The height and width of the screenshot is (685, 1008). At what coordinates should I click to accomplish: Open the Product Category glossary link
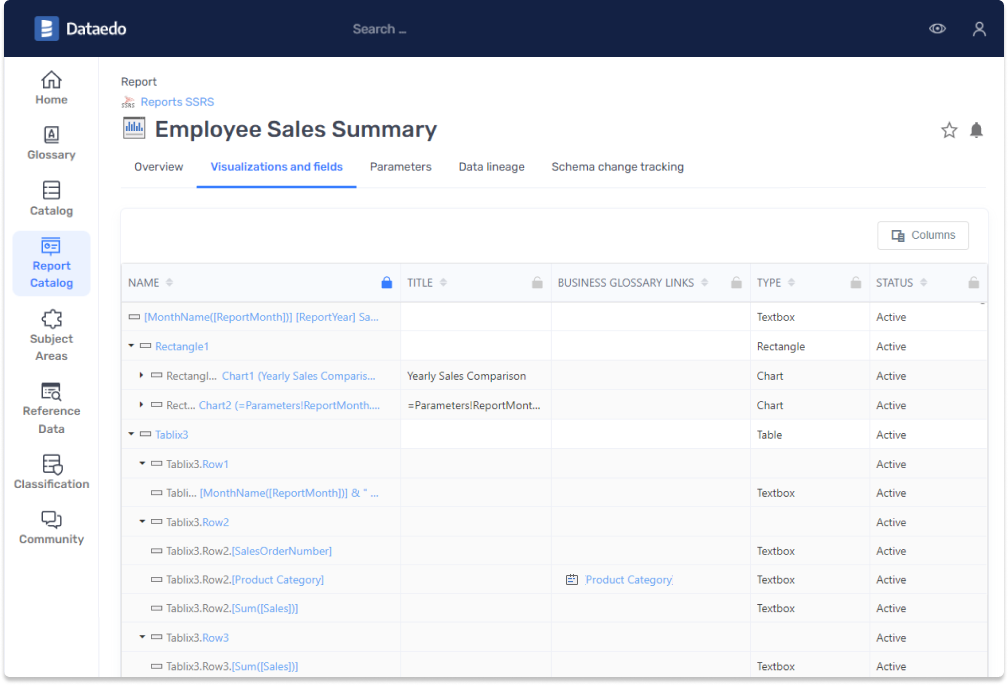click(628, 580)
